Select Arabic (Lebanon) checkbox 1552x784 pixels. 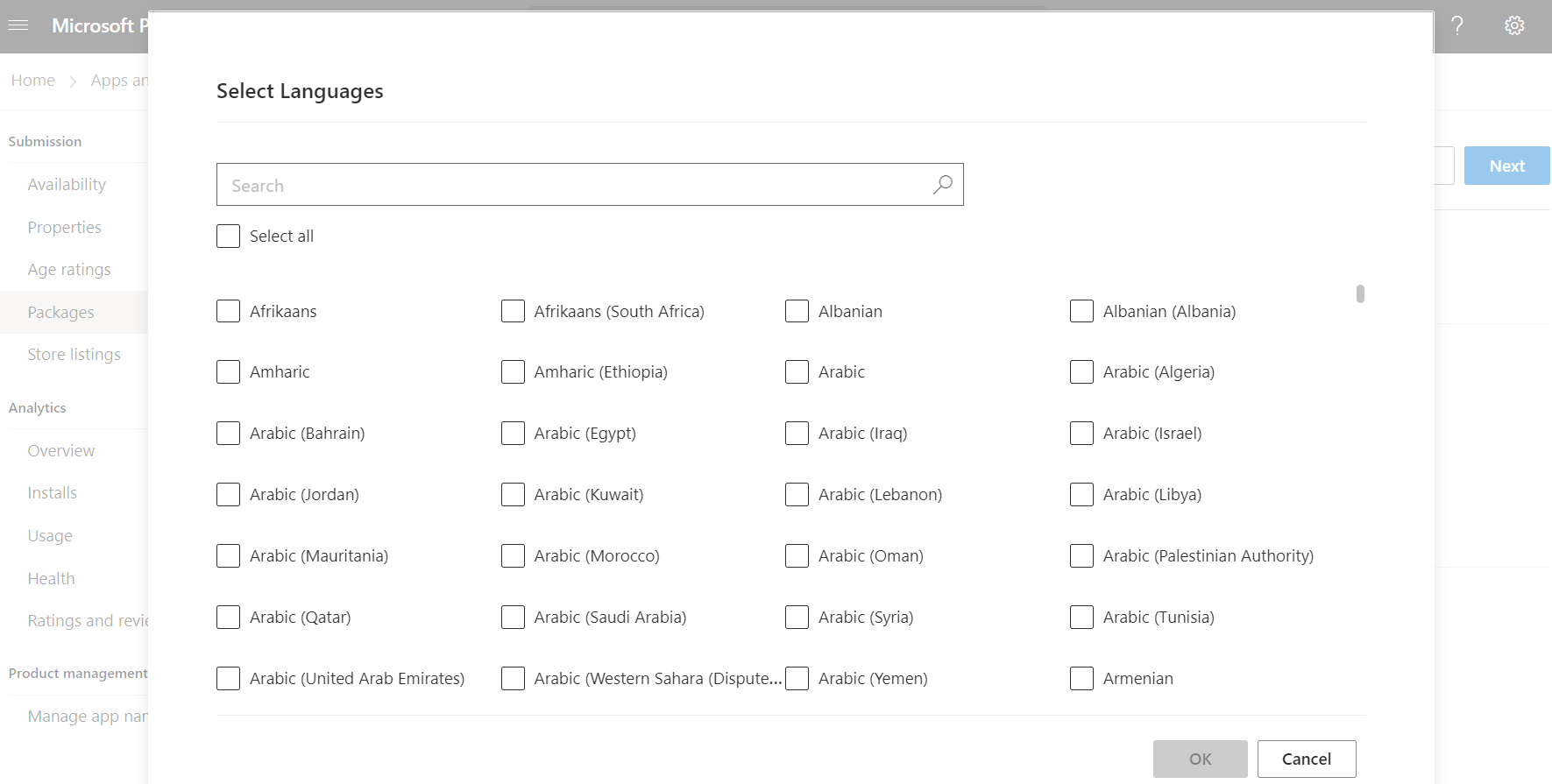(x=797, y=495)
